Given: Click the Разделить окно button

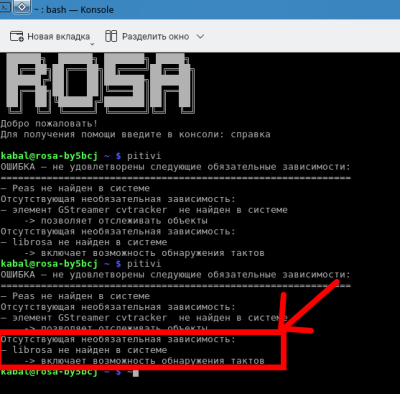Looking at the screenshot, I should tap(147, 36).
